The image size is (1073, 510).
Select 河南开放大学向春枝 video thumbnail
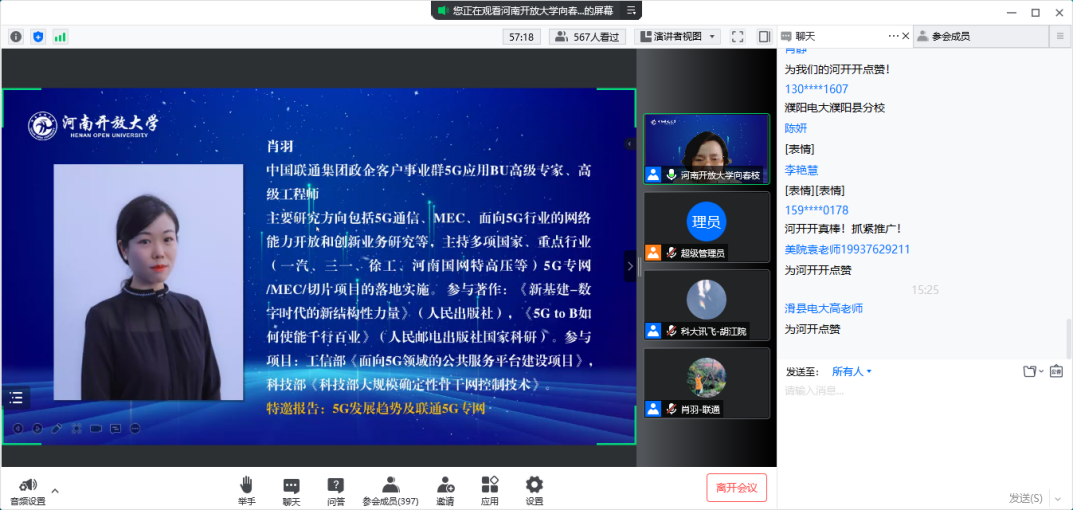click(706, 149)
